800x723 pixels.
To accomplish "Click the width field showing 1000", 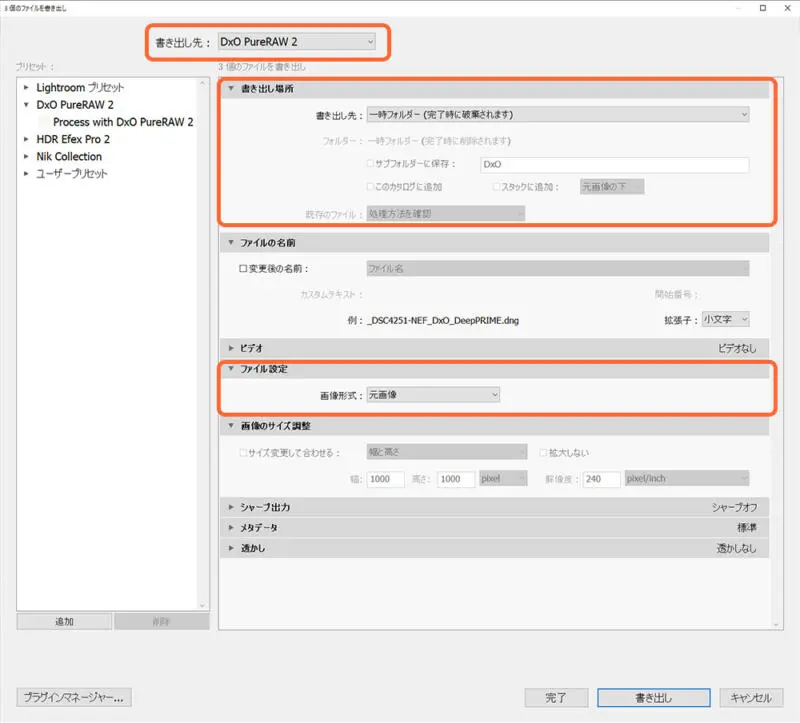I will click(385, 479).
